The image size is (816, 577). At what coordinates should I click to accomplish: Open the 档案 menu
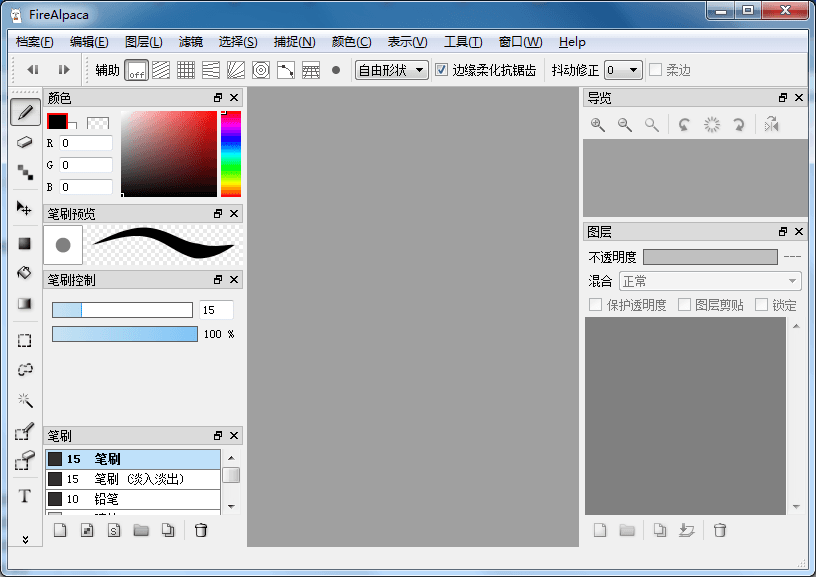34,42
